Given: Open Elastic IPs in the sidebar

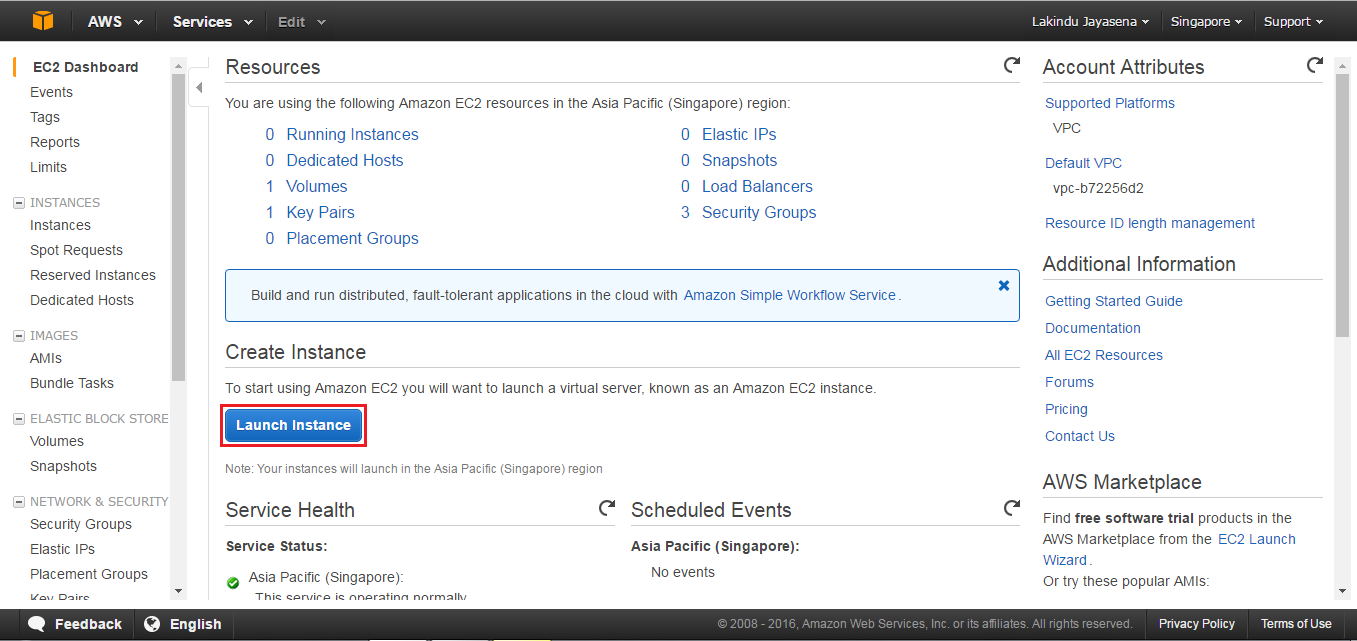Looking at the screenshot, I should (x=63, y=549).
